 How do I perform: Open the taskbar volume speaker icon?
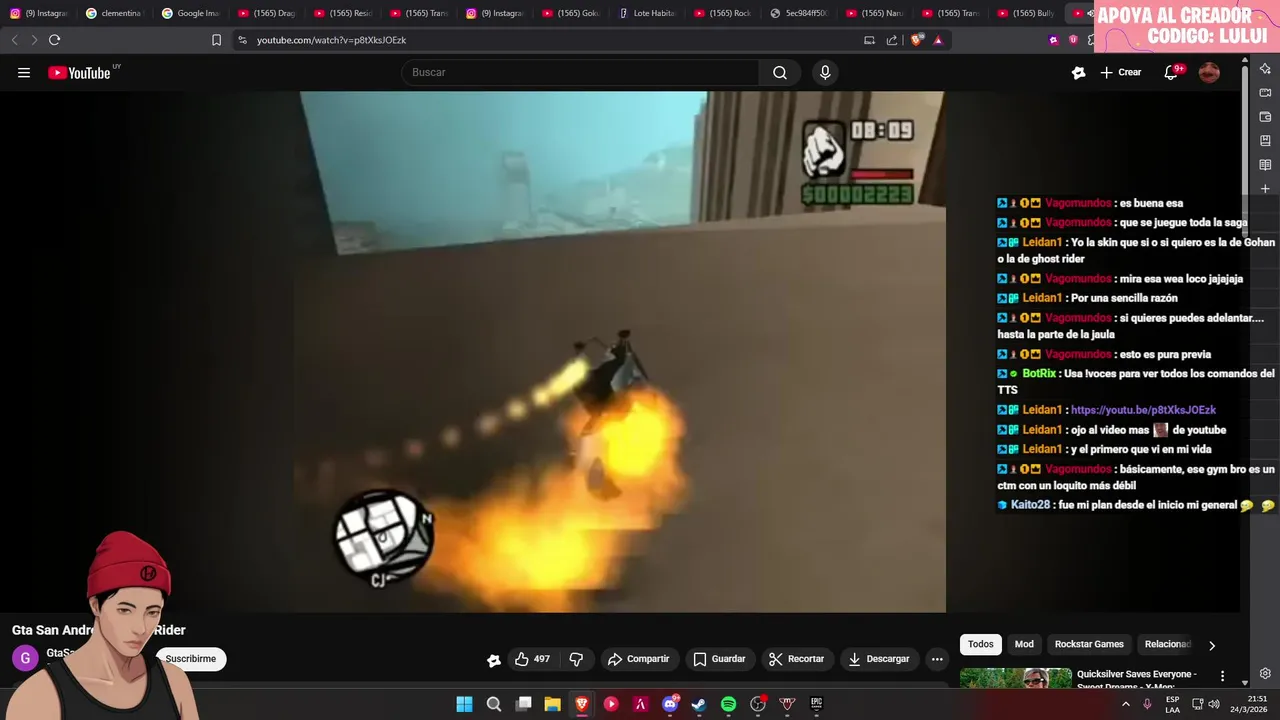[1214, 704]
